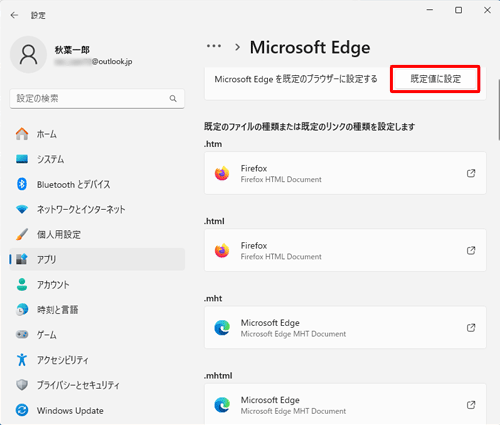This screenshot has width=500, height=425.
Task: Open the external link icon for .mht
Action: pyautogui.click(x=471, y=328)
